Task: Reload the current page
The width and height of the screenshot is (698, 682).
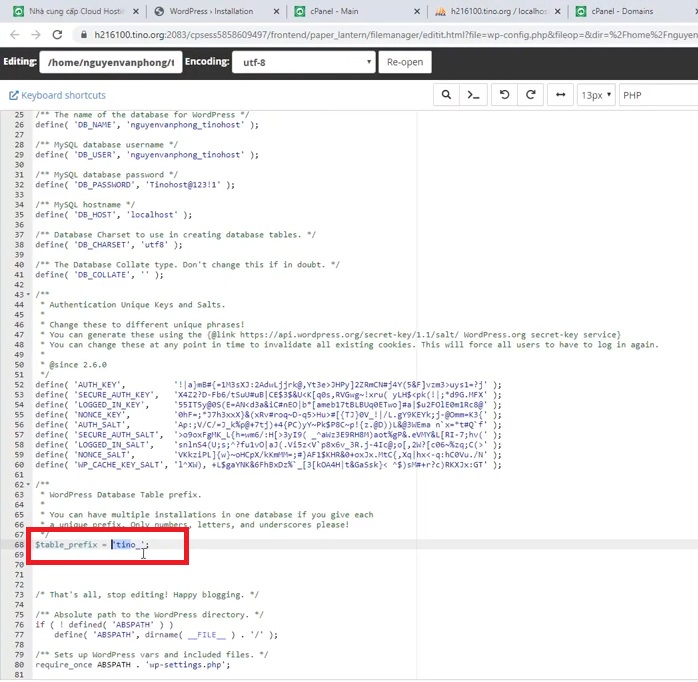Action: 57,35
